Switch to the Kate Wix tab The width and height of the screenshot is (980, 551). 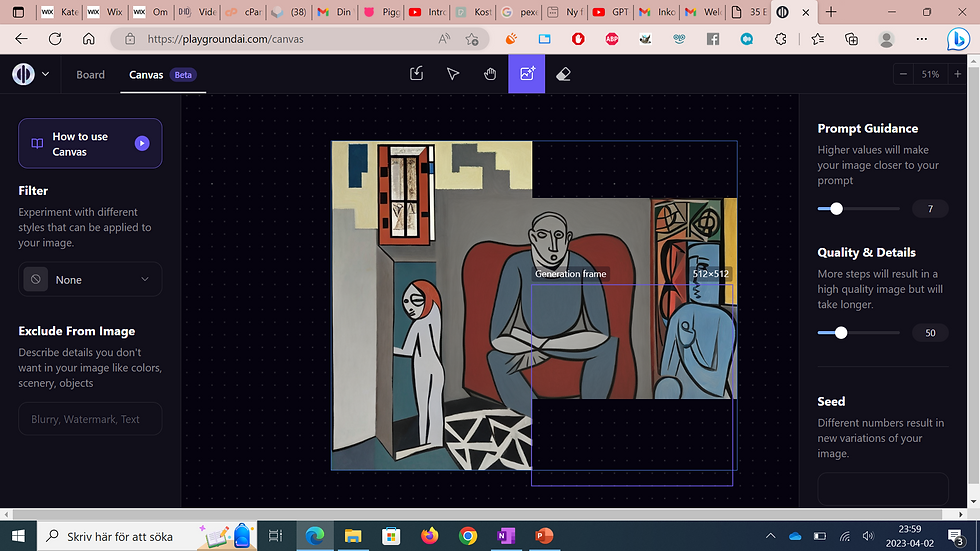pyautogui.click(x=59, y=12)
